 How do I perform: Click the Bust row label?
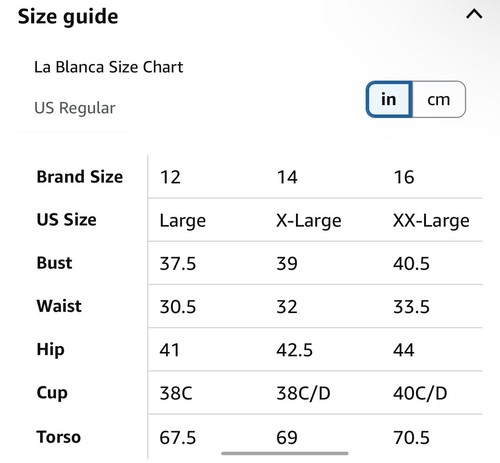tap(54, 263)
